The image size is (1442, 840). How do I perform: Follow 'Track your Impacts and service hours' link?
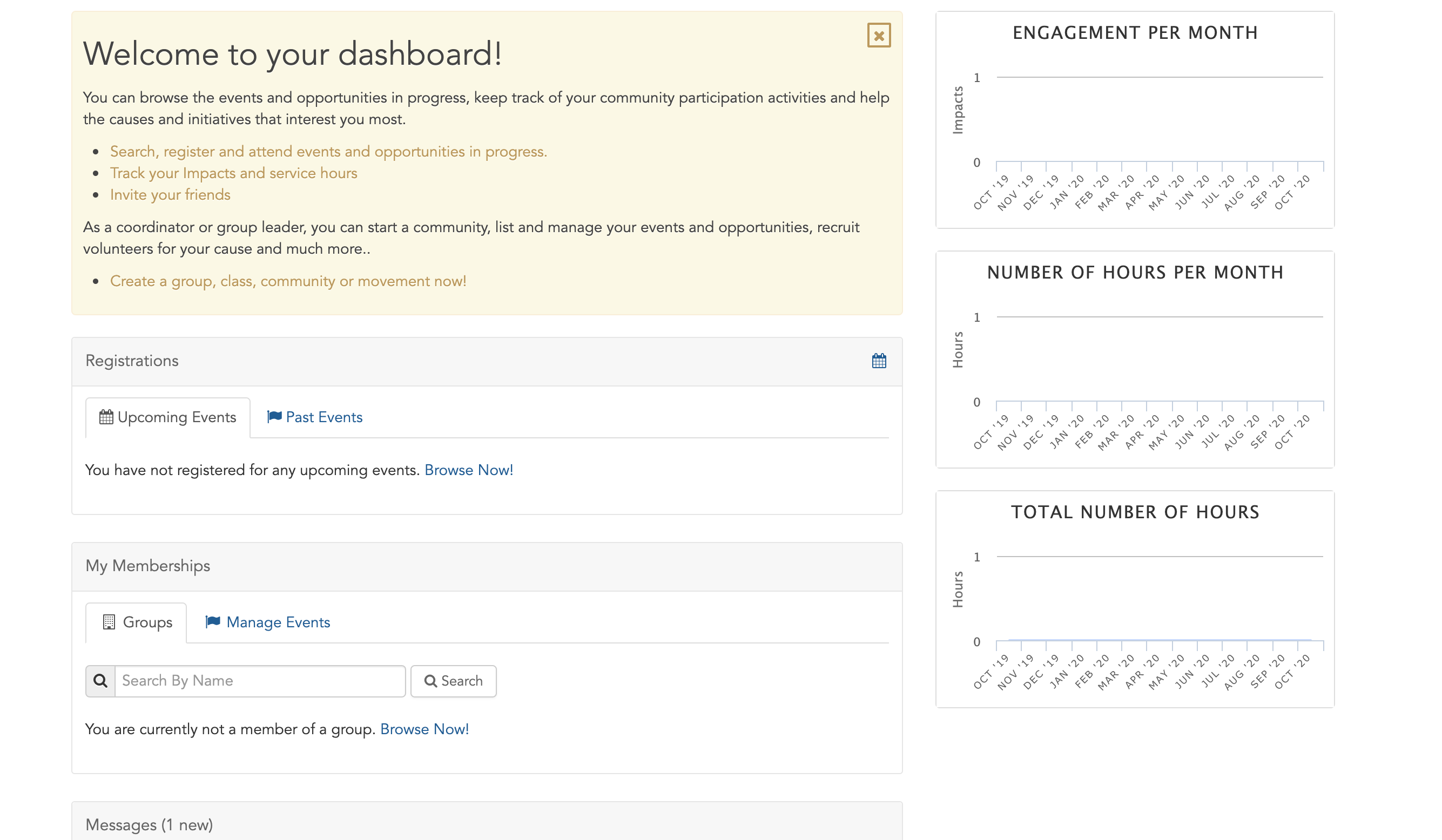(x=233, y=173)
